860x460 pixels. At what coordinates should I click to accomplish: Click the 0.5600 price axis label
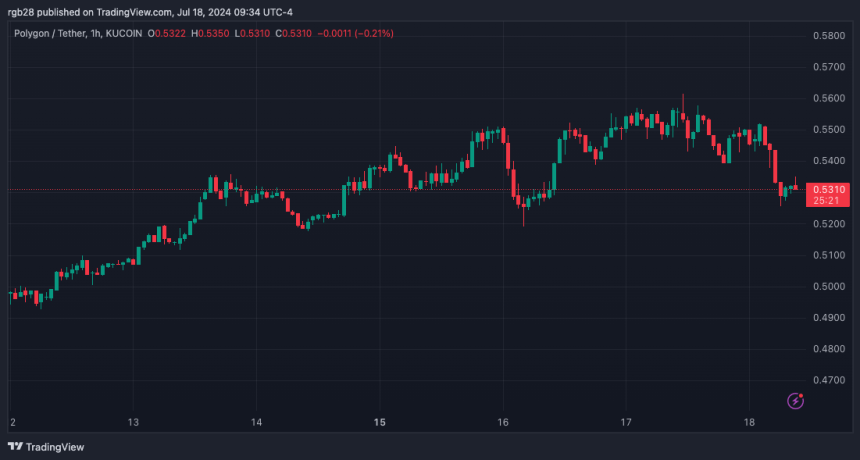(x=830, y=99)
